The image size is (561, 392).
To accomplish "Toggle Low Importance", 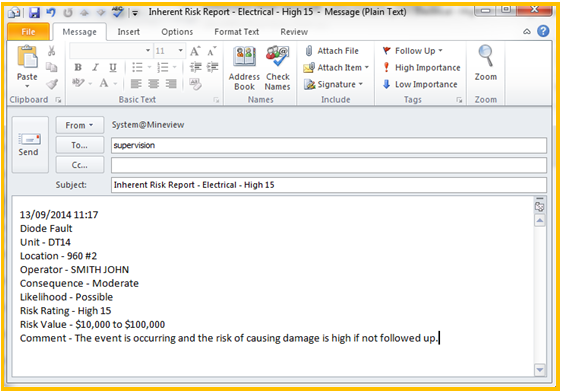I will point(420,84).
